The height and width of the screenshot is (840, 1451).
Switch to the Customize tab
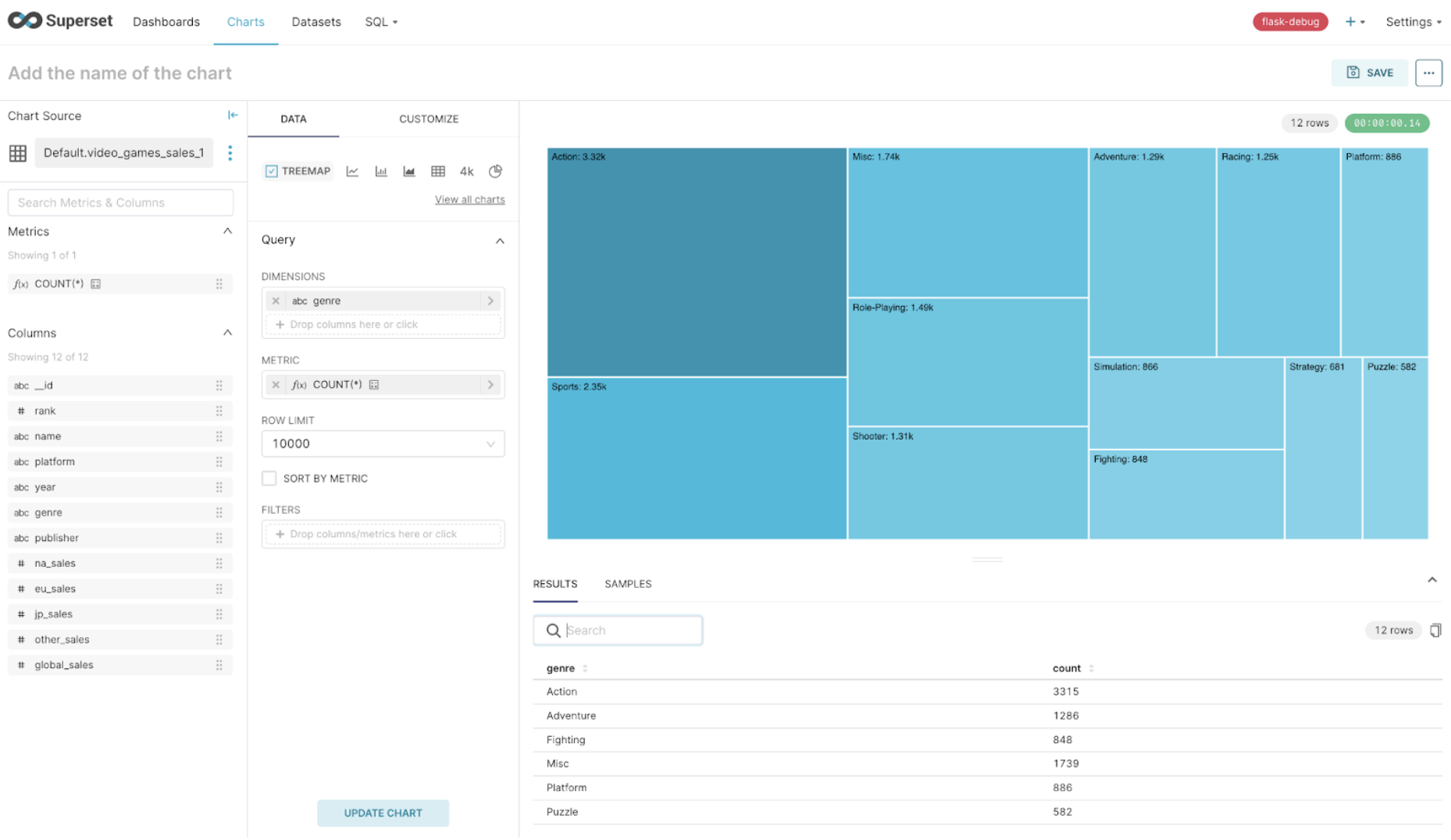pyautogui.click(x=429, y=119)
